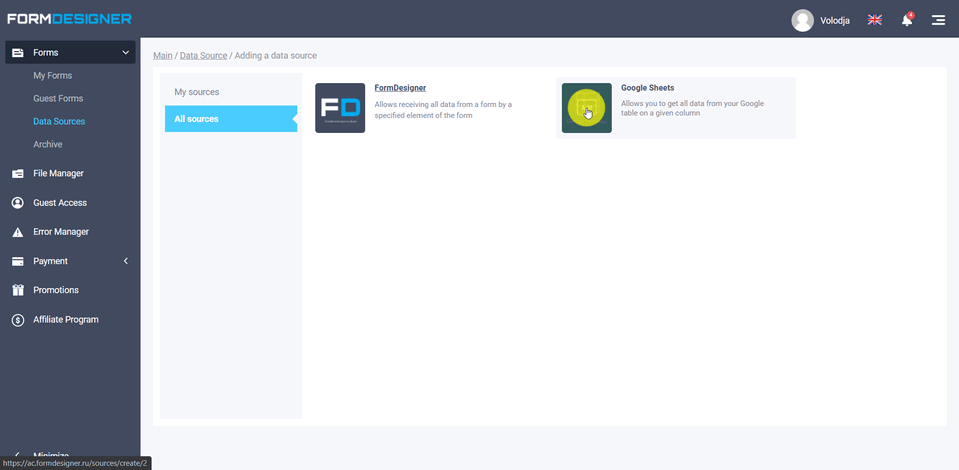The height and width of the screenshot is (470, 959).
Task: Click the Promotions gift icon
Action: tap(17, 290)
